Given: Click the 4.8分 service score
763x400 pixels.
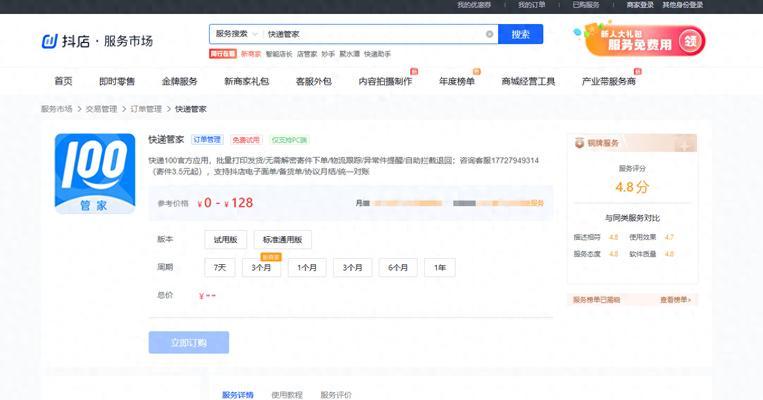Looking at the screenshot, I should (x=632, y=187).
